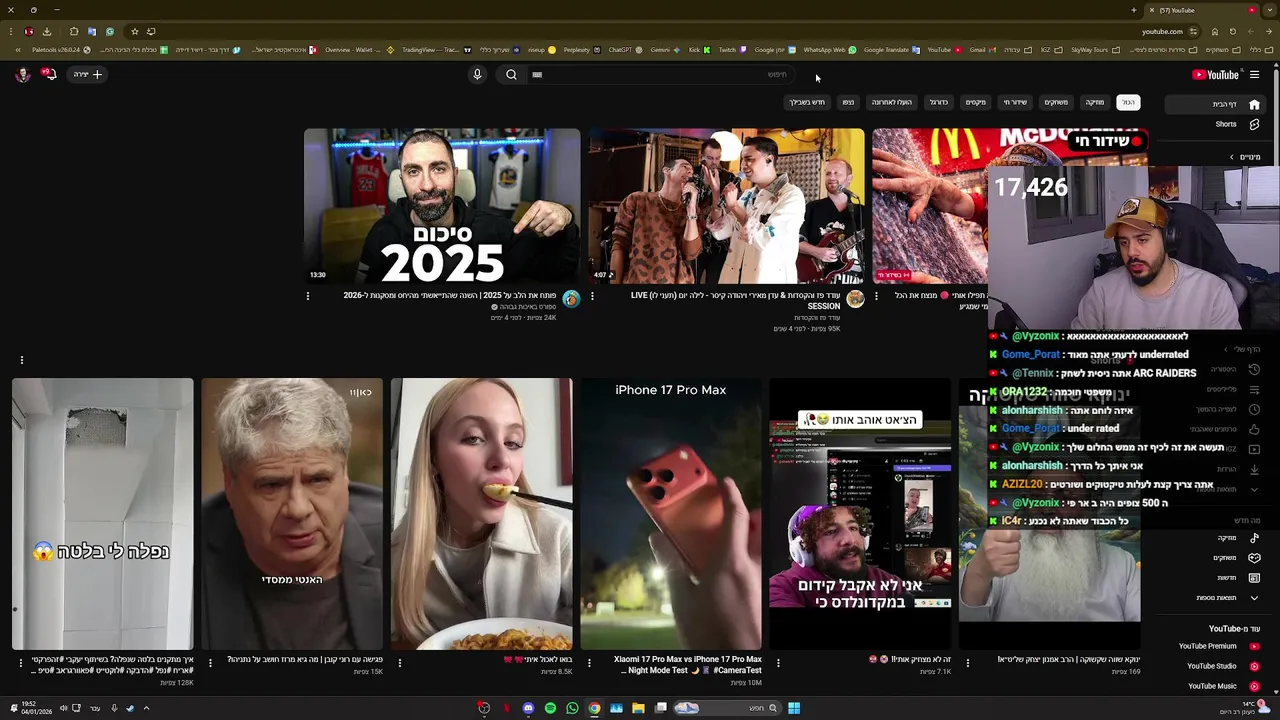Image resolution: width=1280 pixels, height=720 pixels.
Task: Open a new browser tab
Action: (1134, 10)
